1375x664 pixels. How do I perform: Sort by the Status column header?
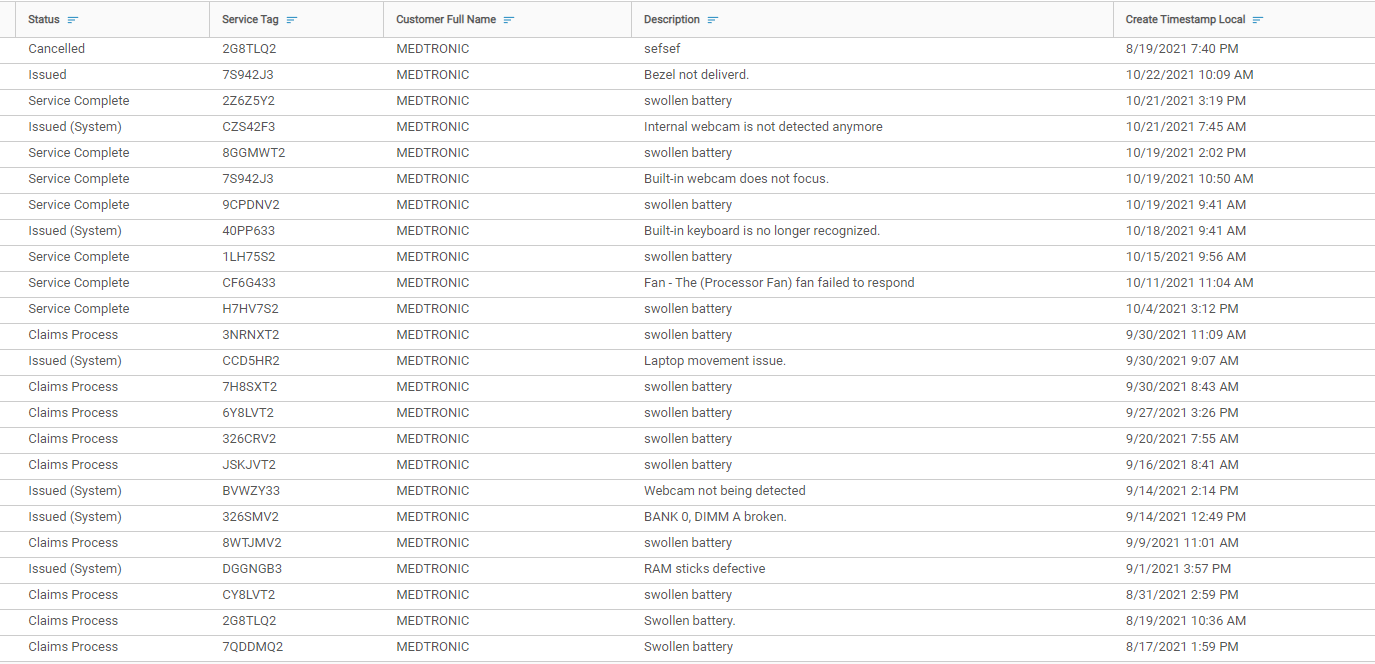pyautogui.click(x=44, y=20)
